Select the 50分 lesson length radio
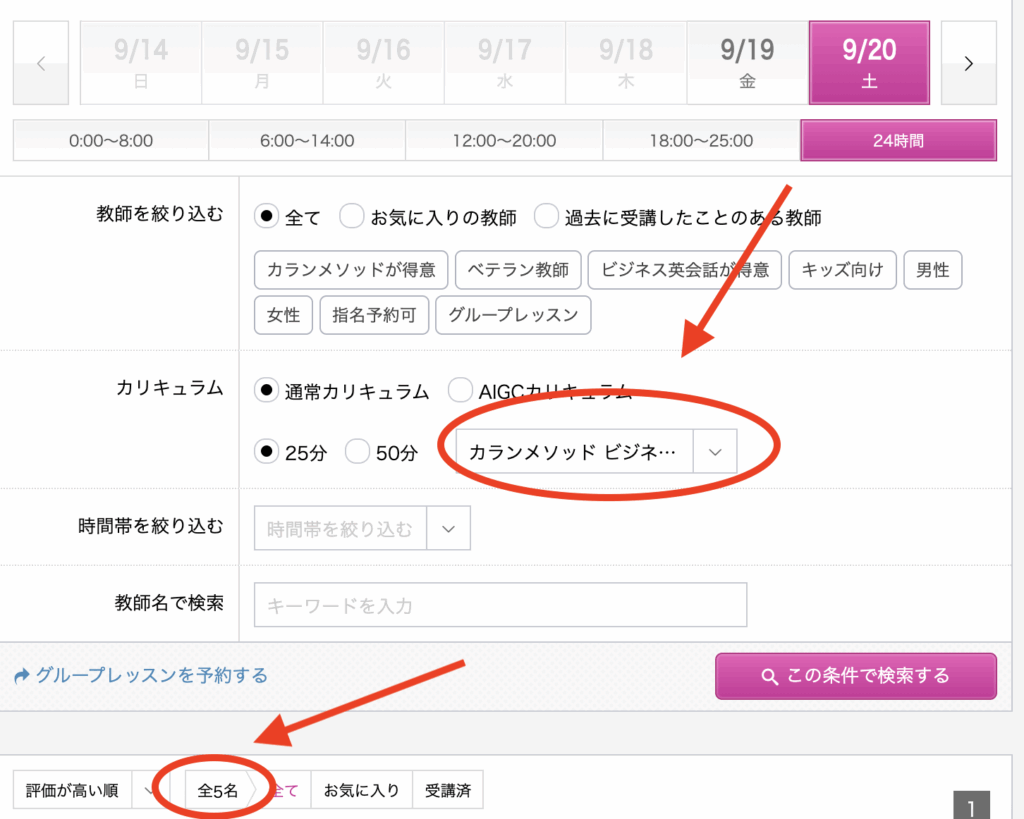The image size is (1024, 819). click(357, 452)
